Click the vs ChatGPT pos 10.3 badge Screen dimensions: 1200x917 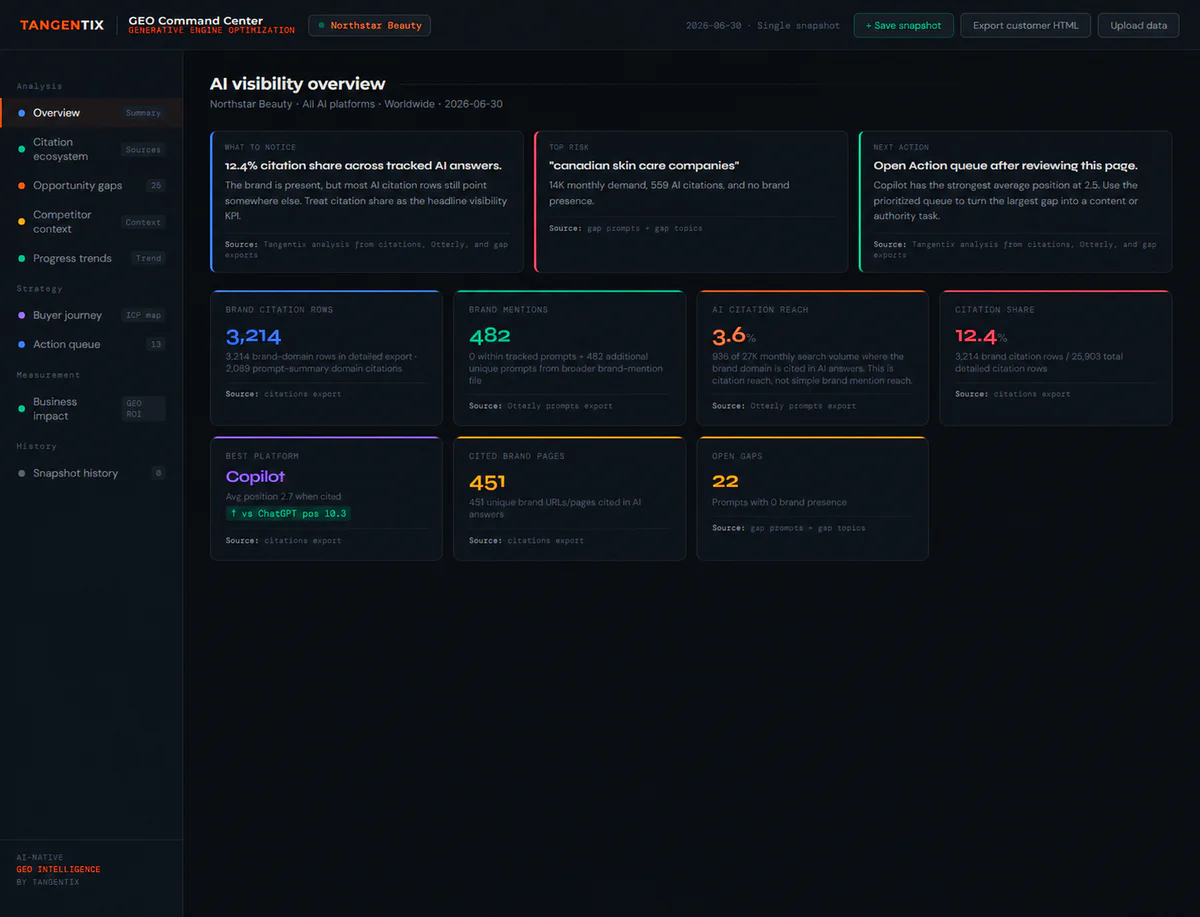point(288,513)
